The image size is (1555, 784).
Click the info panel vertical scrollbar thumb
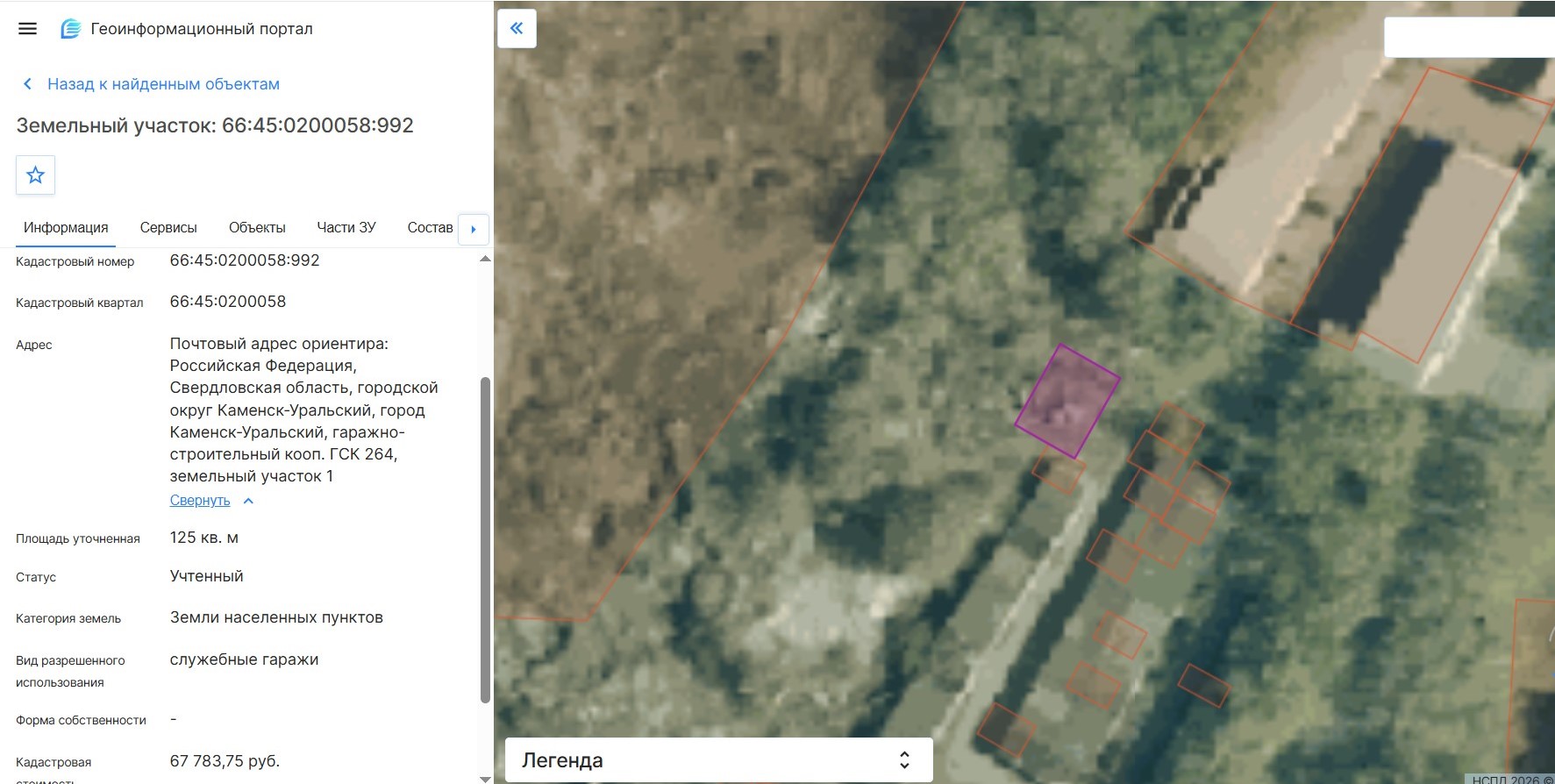[x=485, y=539]
